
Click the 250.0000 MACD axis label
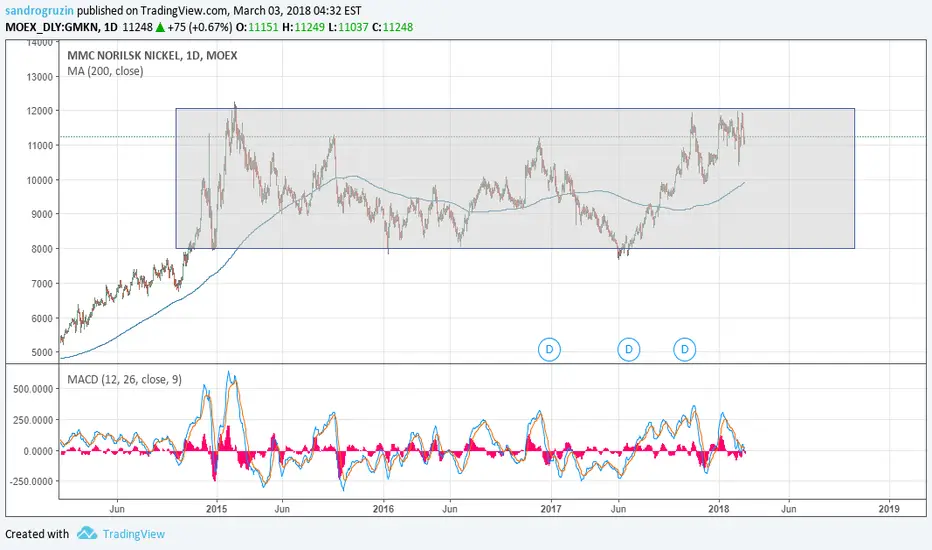tap(33, 420)
